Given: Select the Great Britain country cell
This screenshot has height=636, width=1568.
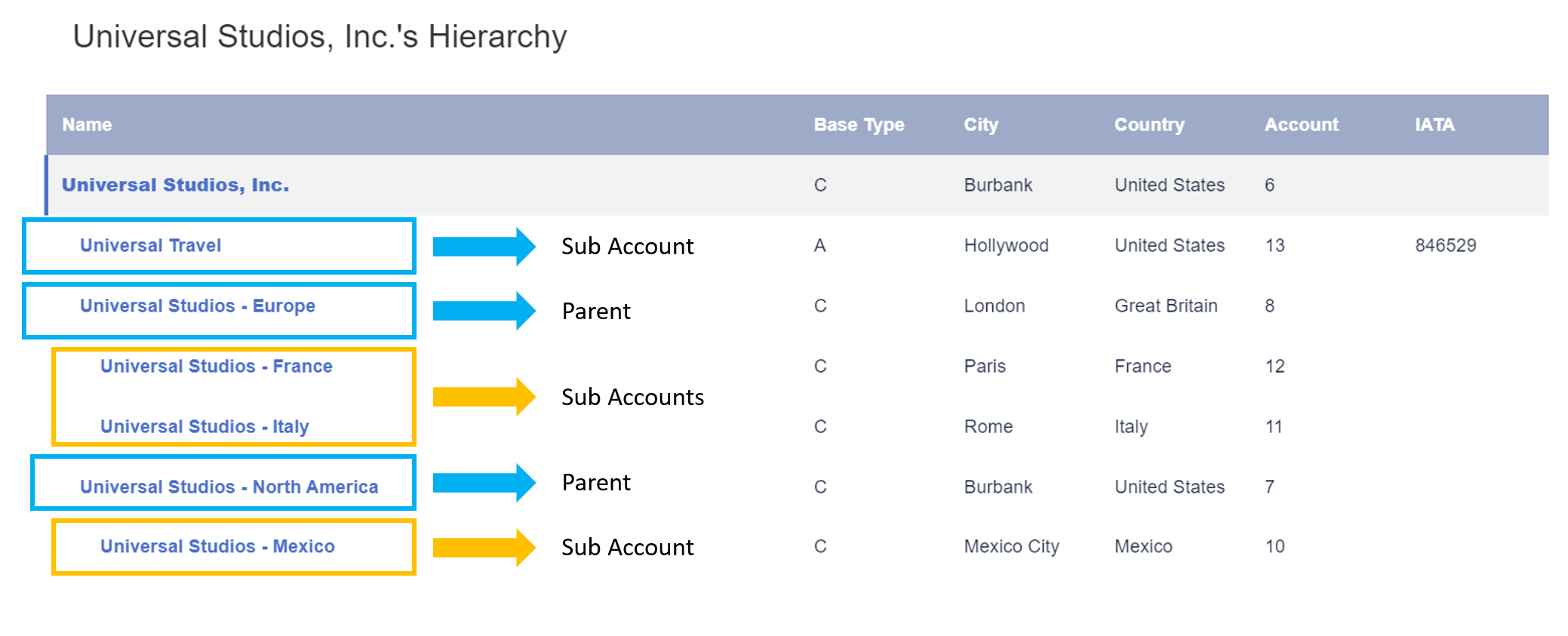Looking at the screenshot, I should tap(1166, 306).
